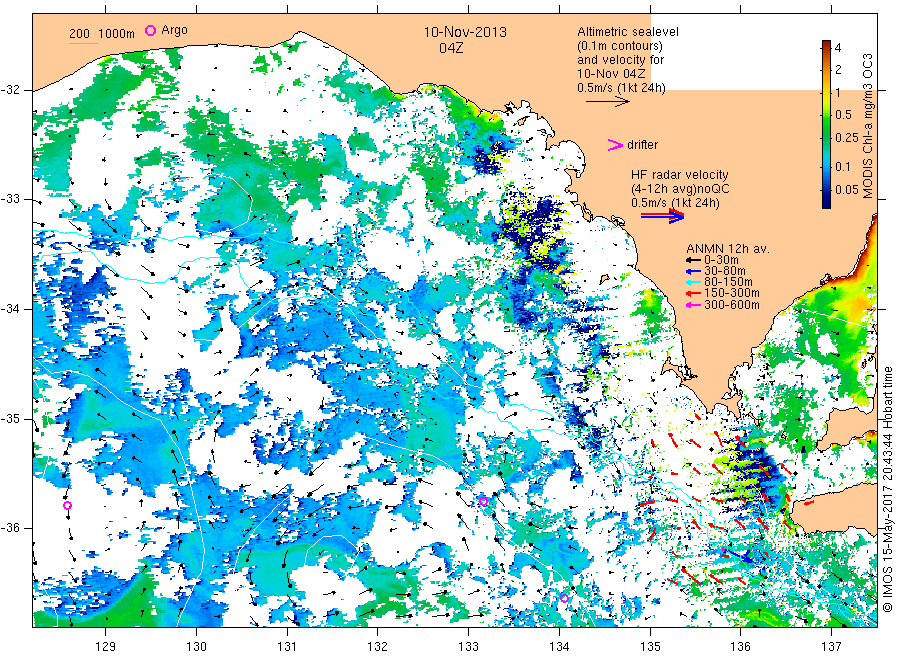Click the longitude label 136

click(x=740, y=647)
